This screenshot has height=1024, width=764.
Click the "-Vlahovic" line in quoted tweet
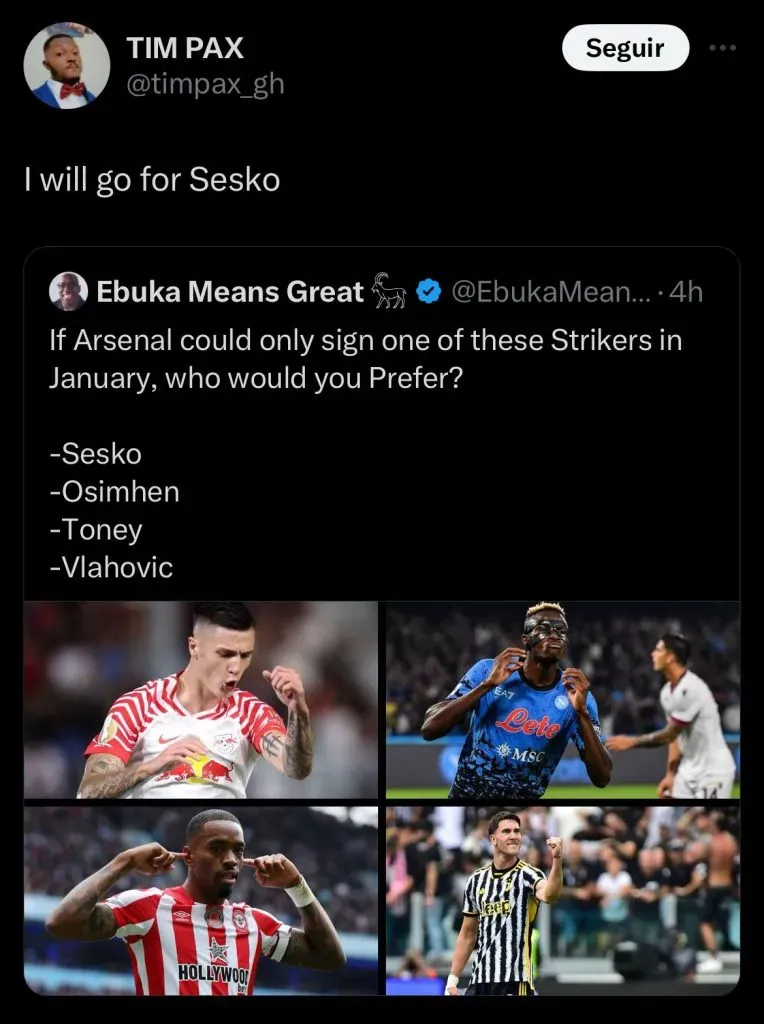(111, 568)
